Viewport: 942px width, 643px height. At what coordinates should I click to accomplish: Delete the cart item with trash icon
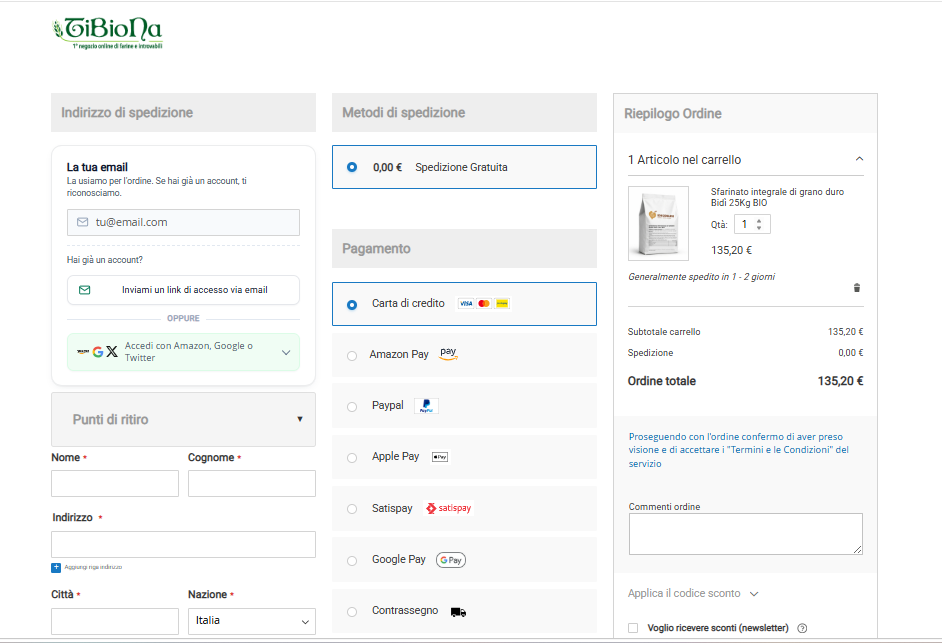(857, 288)
